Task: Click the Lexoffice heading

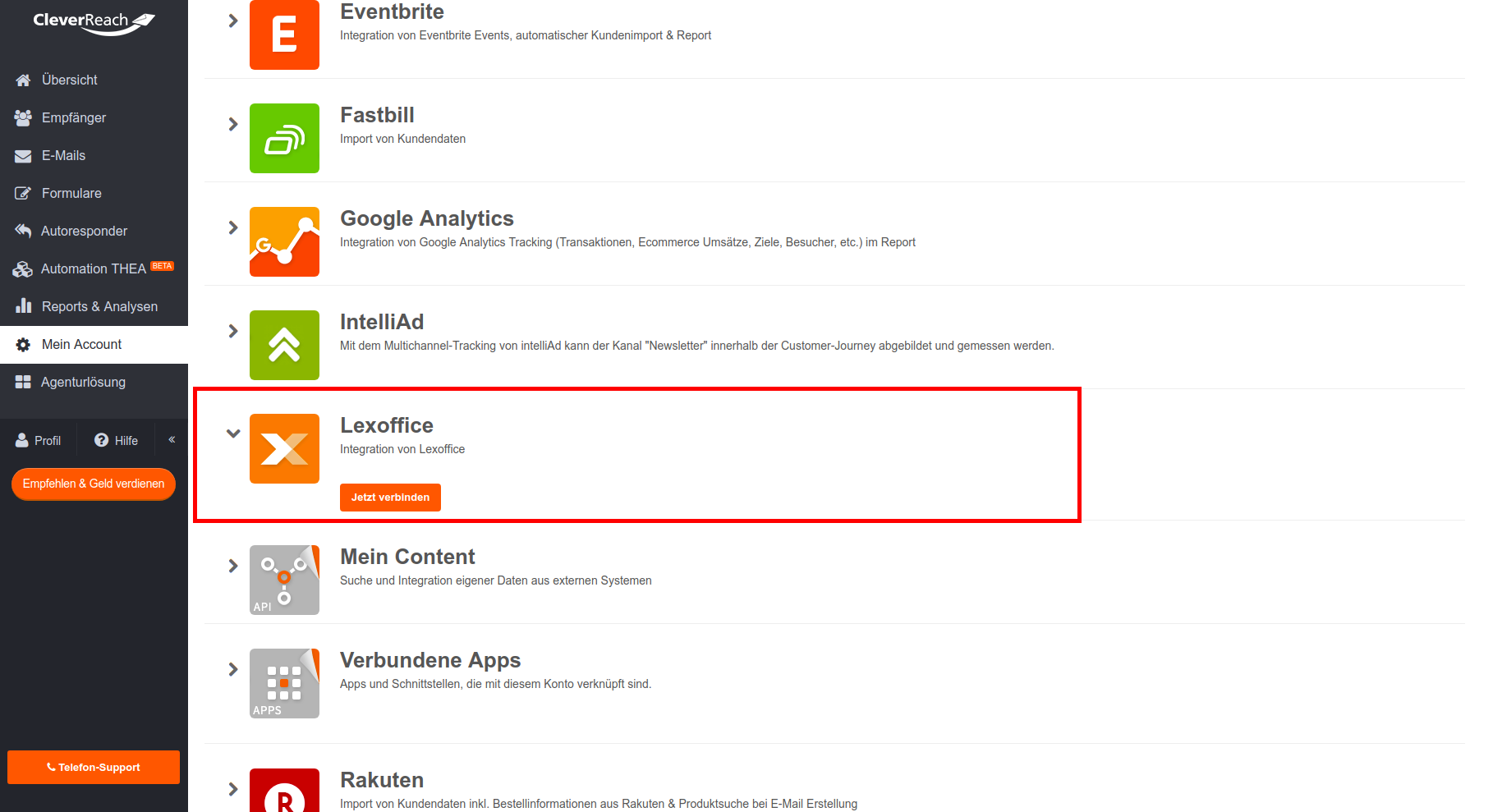Action: (x=387, y=425)
